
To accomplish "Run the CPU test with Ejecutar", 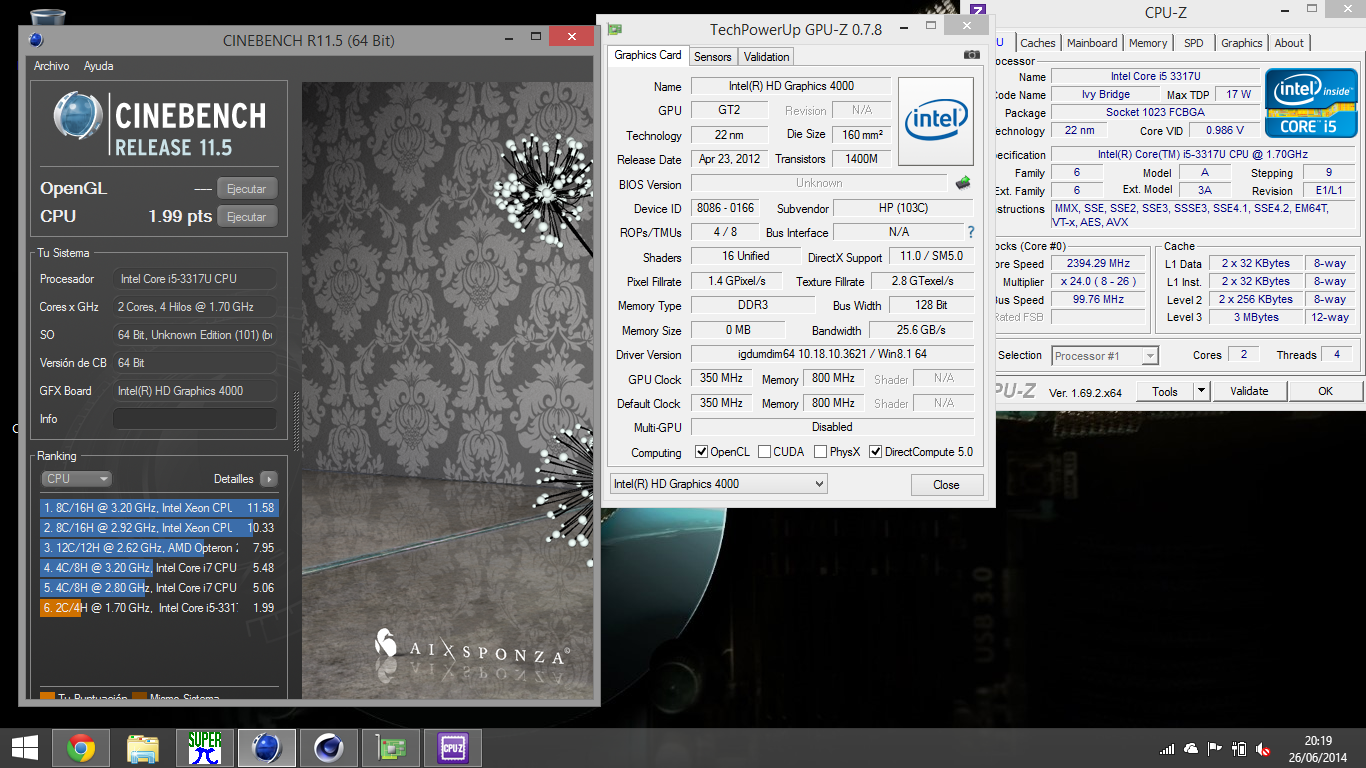I will pyautogui.click(x=247, y=216).
